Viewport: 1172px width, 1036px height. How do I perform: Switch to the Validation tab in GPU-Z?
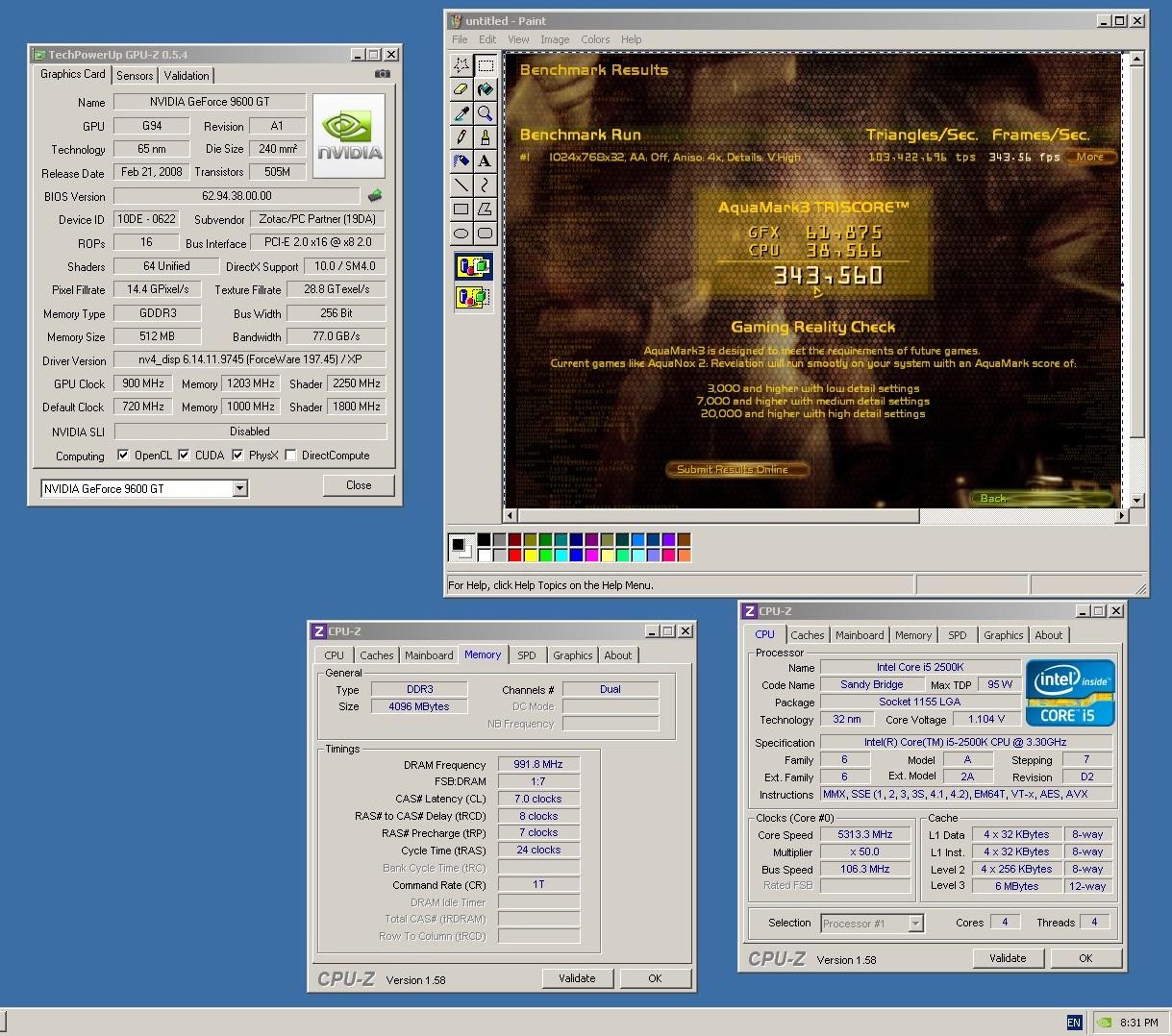[187, 75]
